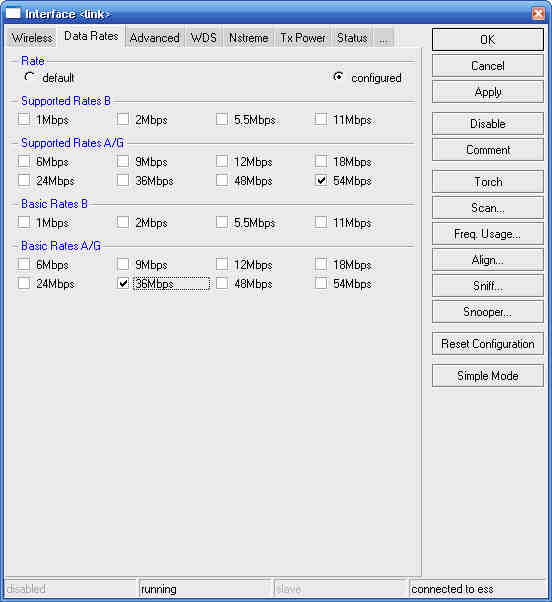Apply the data rate settings

pos(488,92)
